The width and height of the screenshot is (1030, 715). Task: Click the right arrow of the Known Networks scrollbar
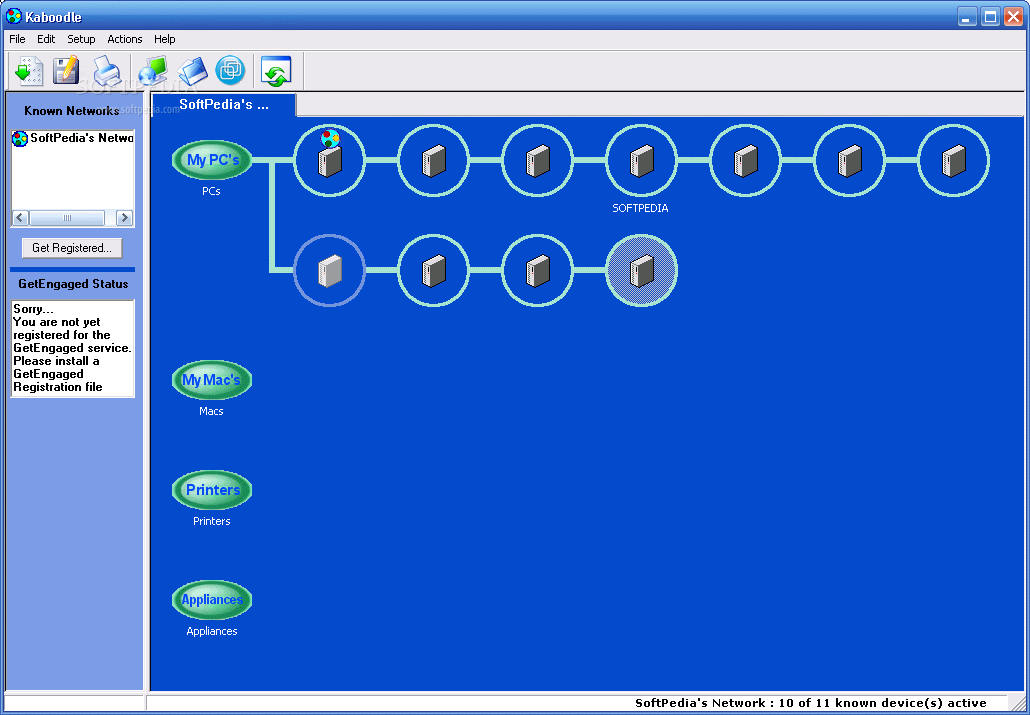click(x=124, y=218)
